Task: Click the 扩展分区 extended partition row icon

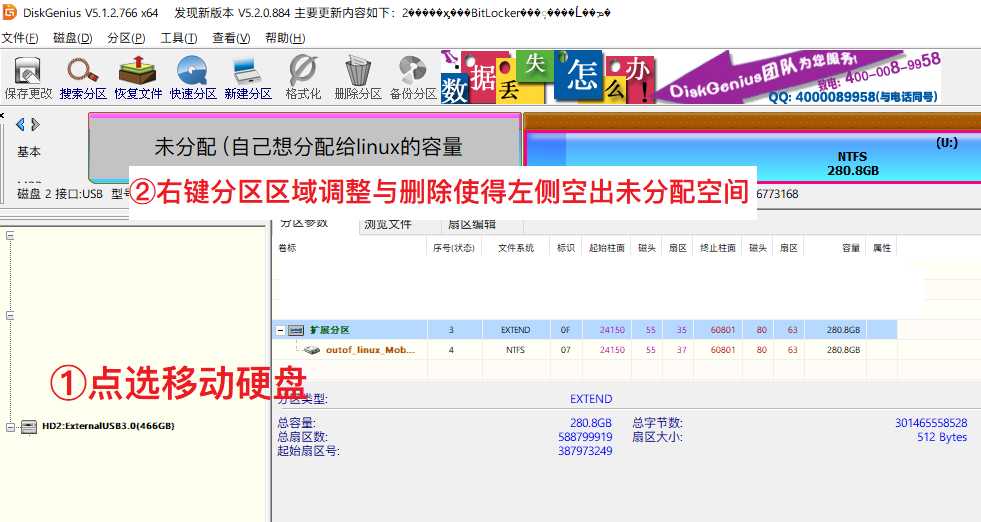Action: tap(296, 330)
